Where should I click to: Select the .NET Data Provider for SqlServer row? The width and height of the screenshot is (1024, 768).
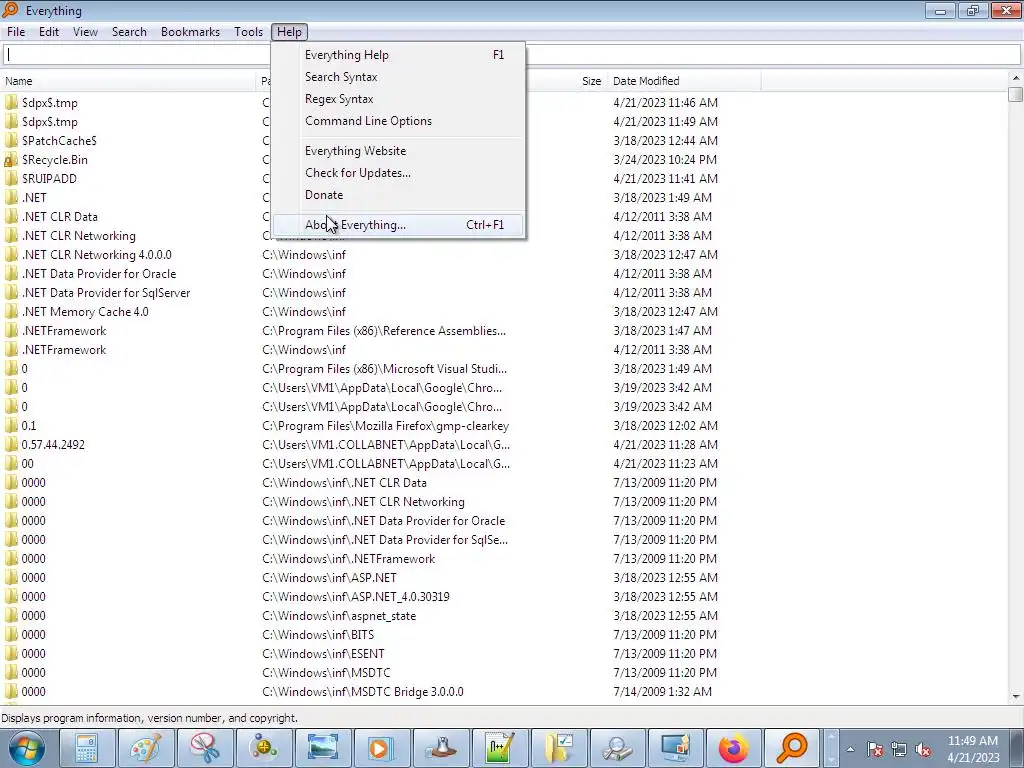(x=106, y=293)
